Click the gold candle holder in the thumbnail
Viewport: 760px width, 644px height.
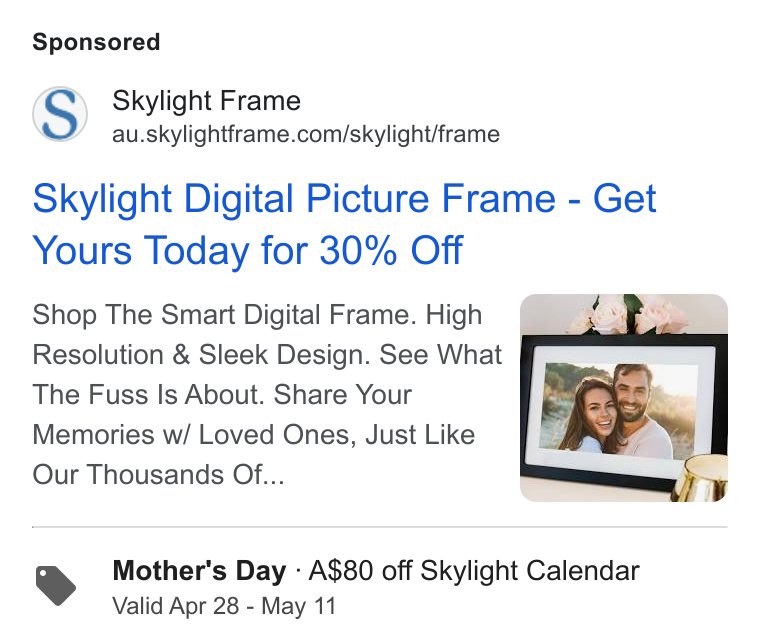coord(700,478)
